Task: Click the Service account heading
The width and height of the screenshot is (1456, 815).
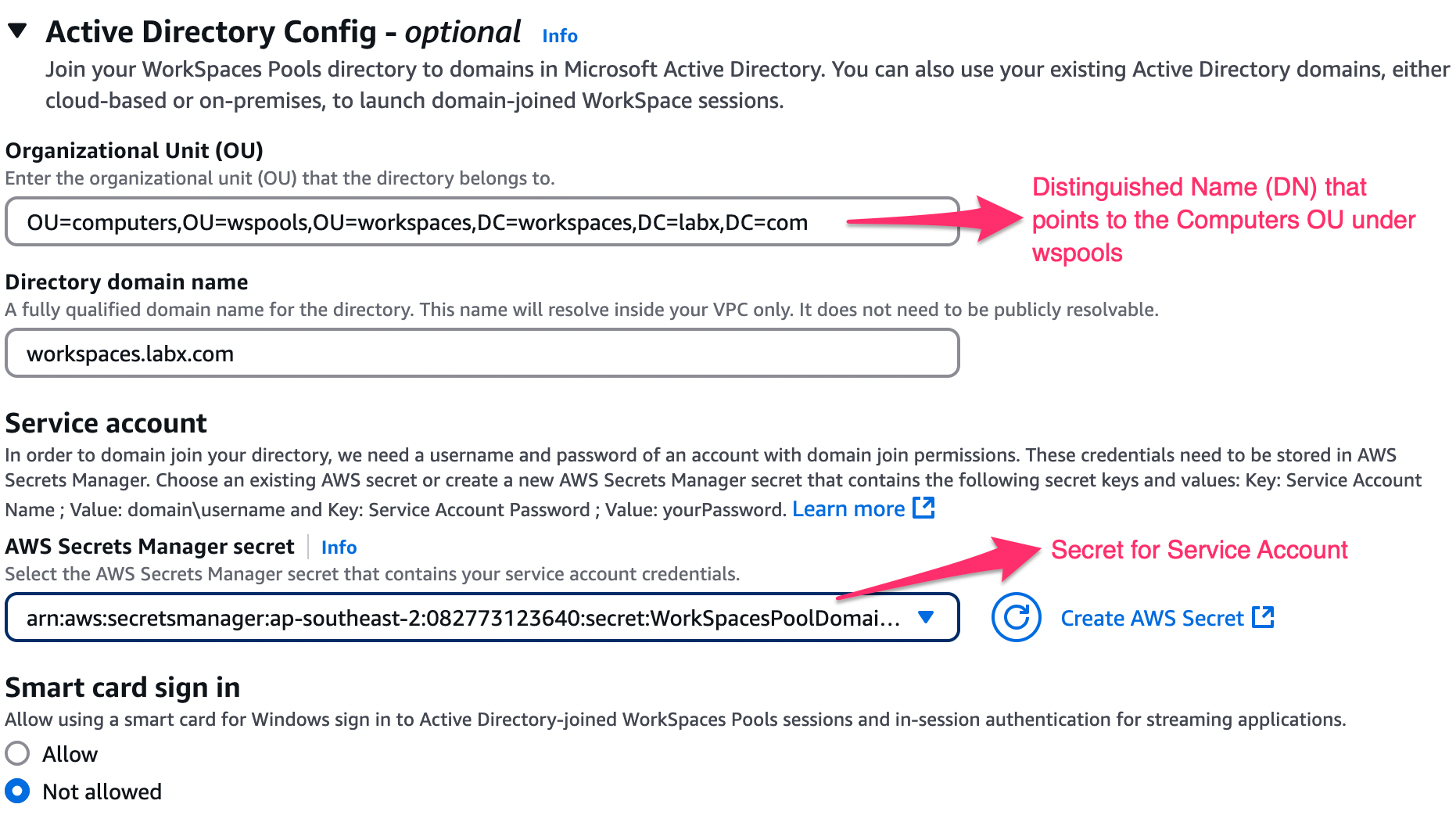Action: [106, 423]
